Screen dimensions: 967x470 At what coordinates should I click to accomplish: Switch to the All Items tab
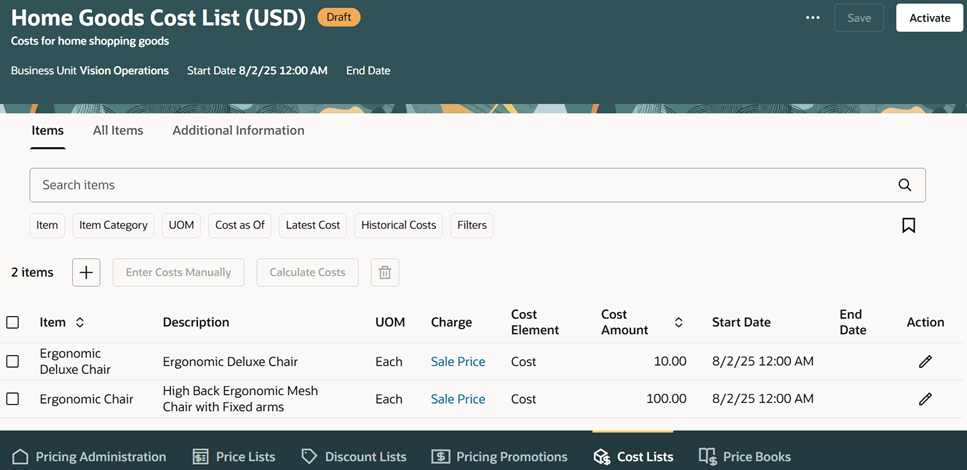click(x=118, y=130)
